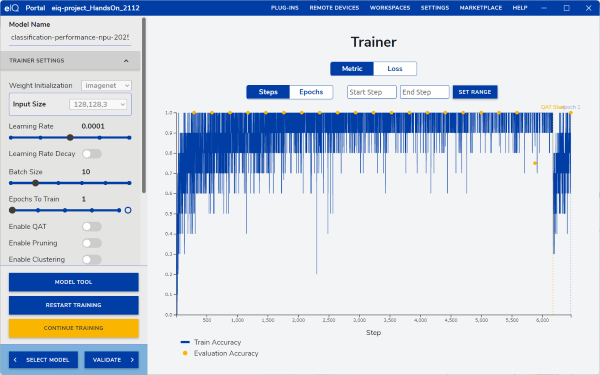Open Weight Initialization imagenet dropdown
Screen dimensions: 600x375
106,85
